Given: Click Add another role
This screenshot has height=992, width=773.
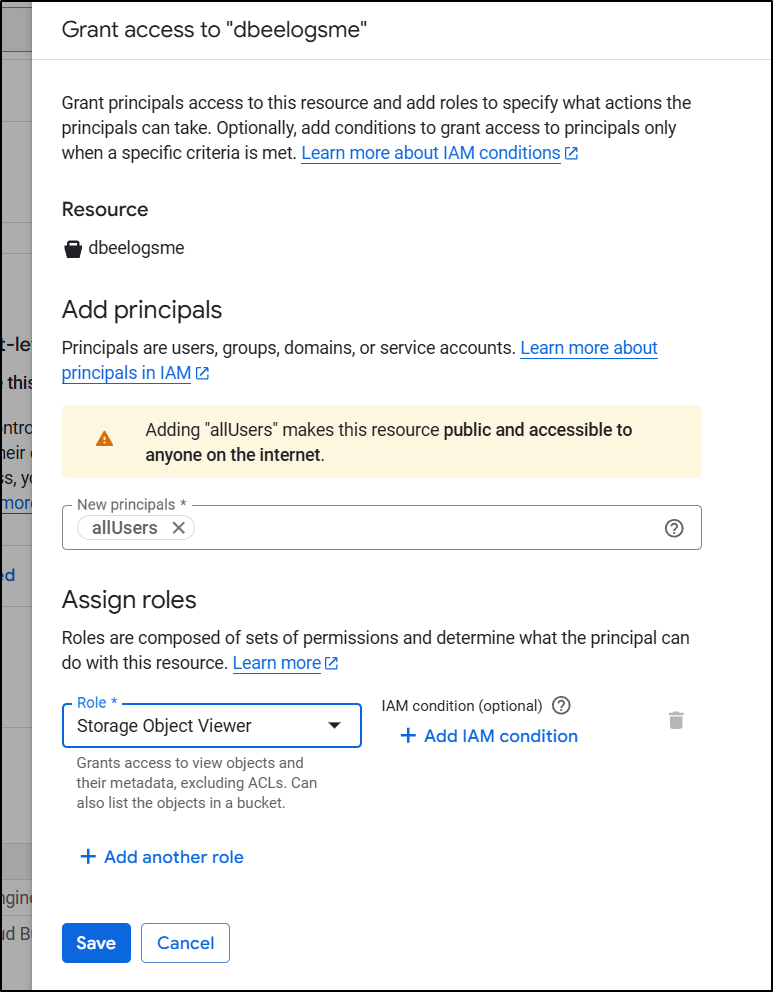Looking at the screenshot, I should point(173,857).
